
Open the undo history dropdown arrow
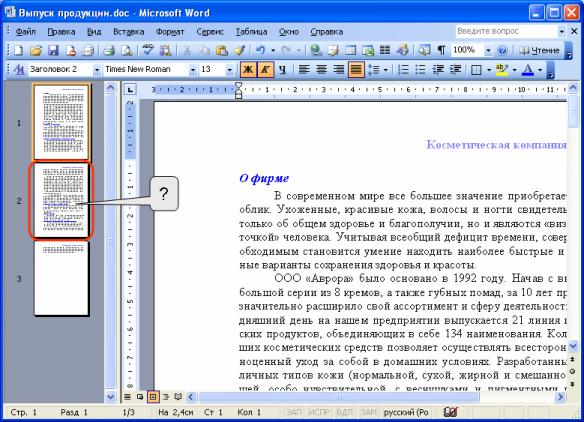point(273,50)
